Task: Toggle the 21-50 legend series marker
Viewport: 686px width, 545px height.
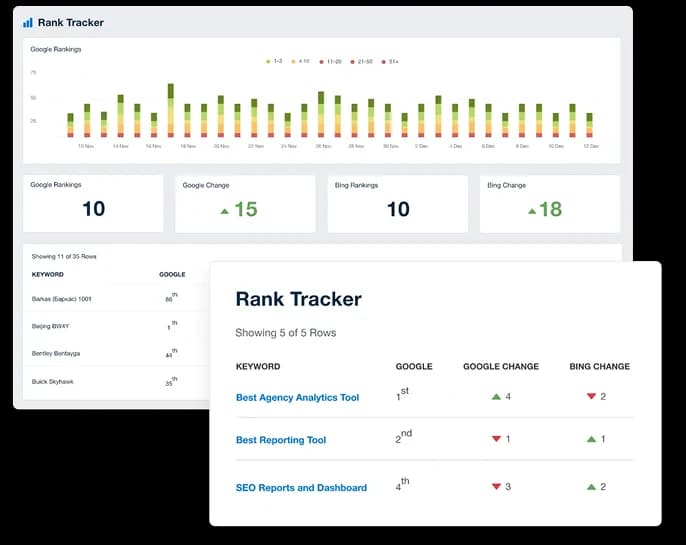Action: 352,62
